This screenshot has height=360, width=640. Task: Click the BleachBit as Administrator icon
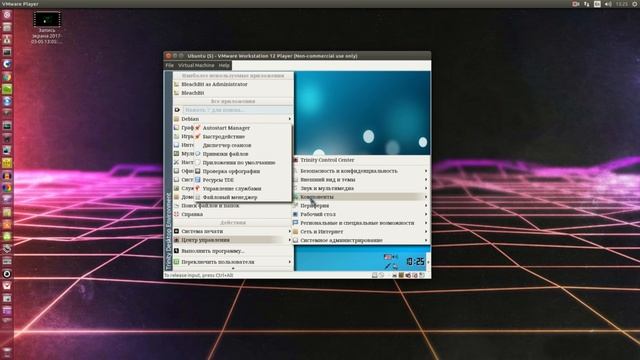(177, 84)
